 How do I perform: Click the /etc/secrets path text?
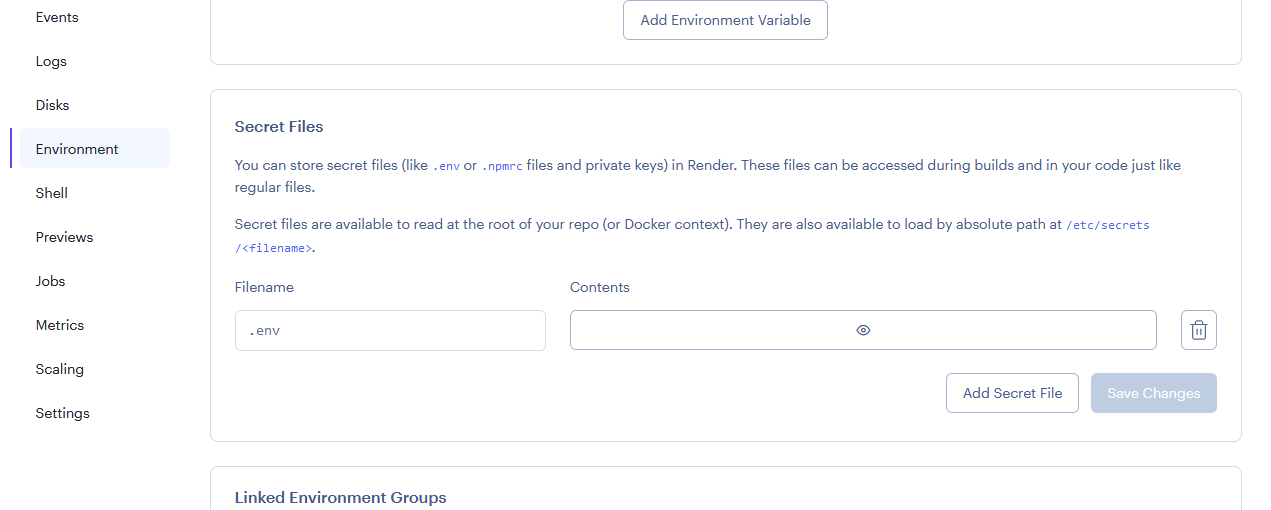(1107, 225)
